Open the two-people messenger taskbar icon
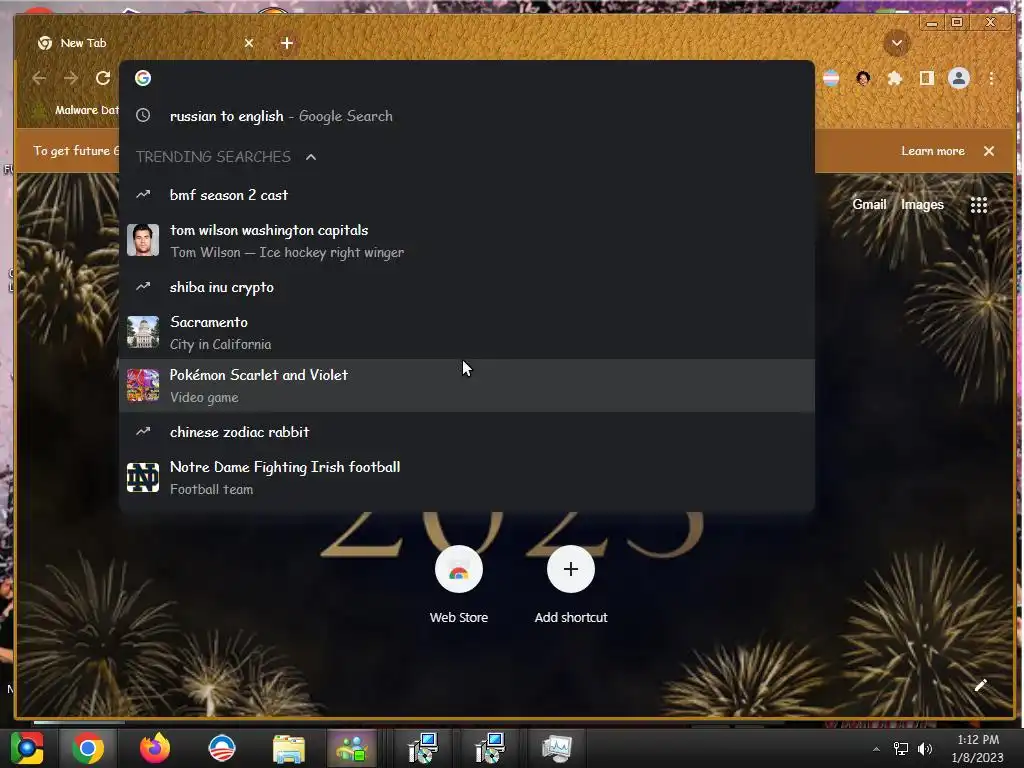 pyautogui.click(x=353, y=748)
